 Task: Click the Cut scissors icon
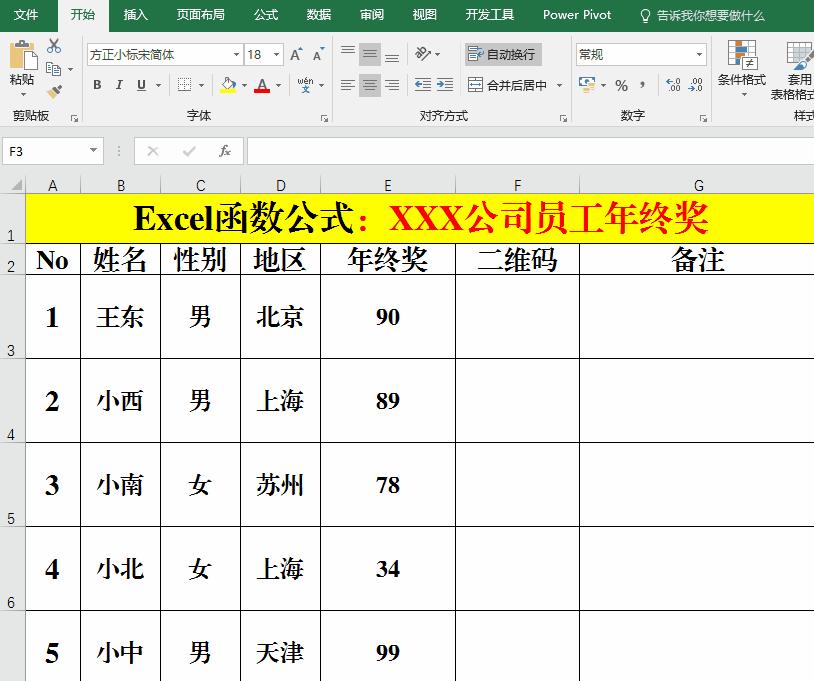pos(53,46)
